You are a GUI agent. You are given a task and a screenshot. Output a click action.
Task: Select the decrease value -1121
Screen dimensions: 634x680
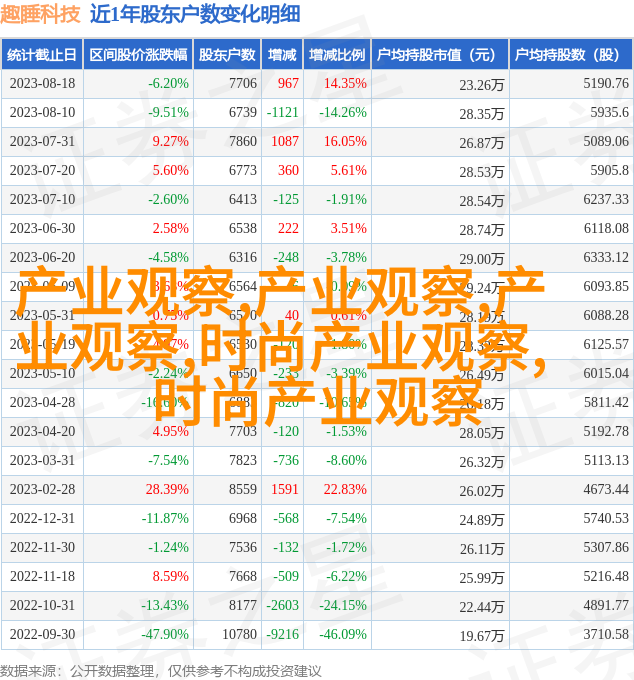coord(283,112)
